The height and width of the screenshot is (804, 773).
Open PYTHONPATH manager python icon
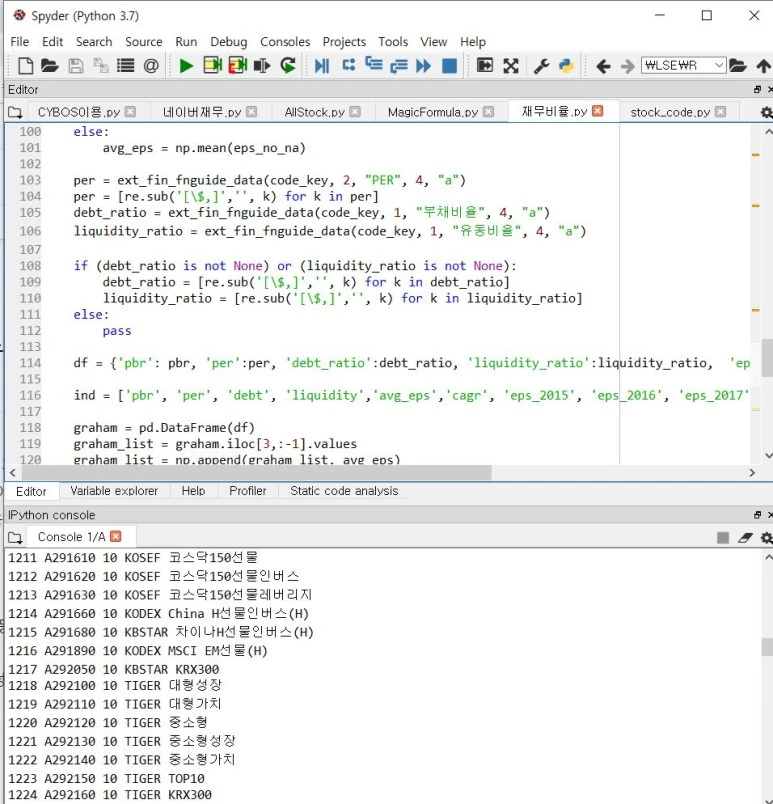tap(566, 66)
